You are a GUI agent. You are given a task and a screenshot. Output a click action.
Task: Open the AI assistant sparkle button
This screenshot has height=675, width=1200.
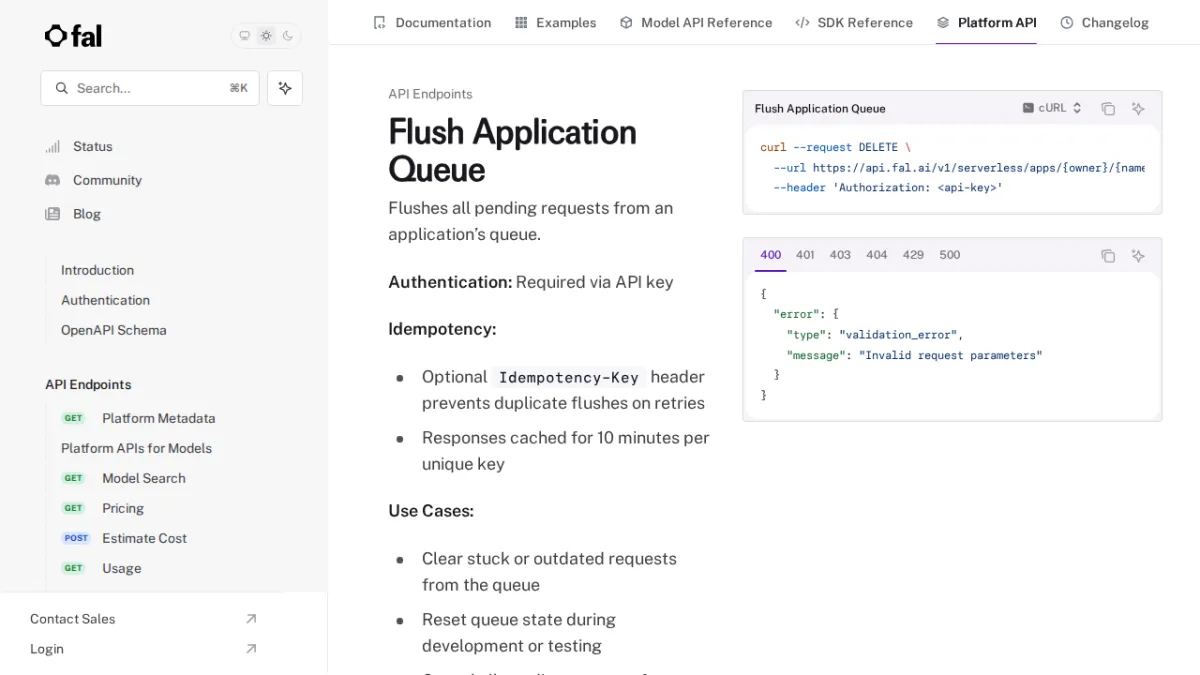[x=285, y=88]
